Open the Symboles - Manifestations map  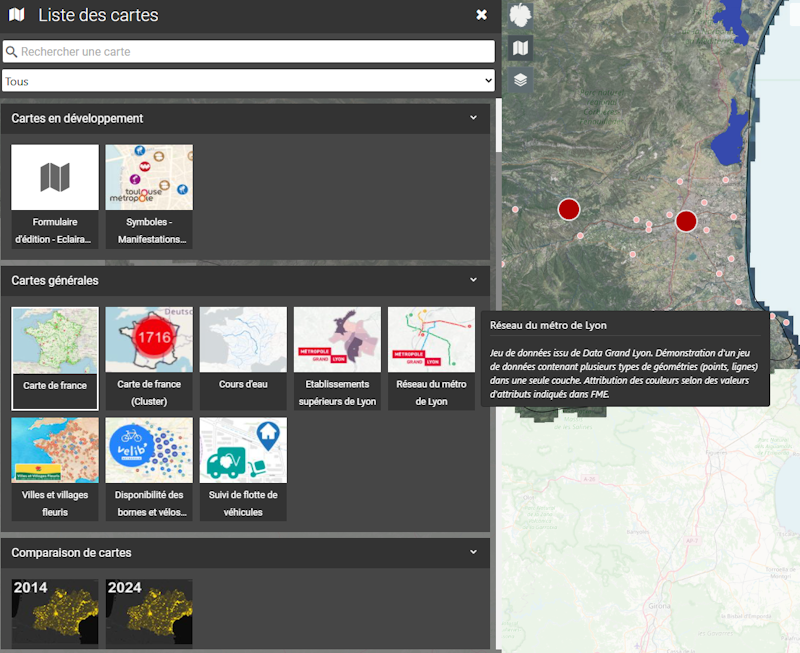[149, 196]
